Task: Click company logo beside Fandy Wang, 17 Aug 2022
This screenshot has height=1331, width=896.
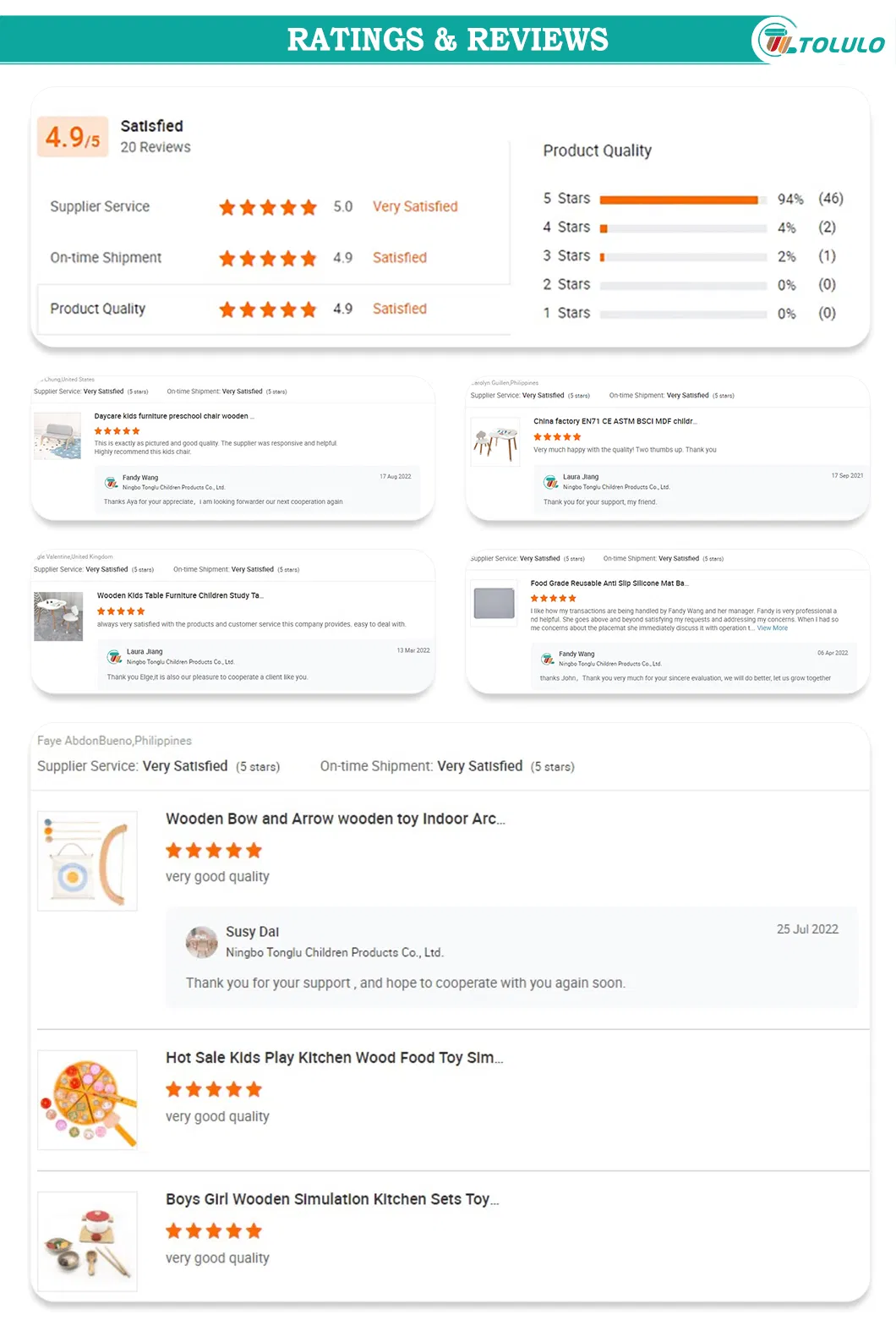Action: point(111,483)
